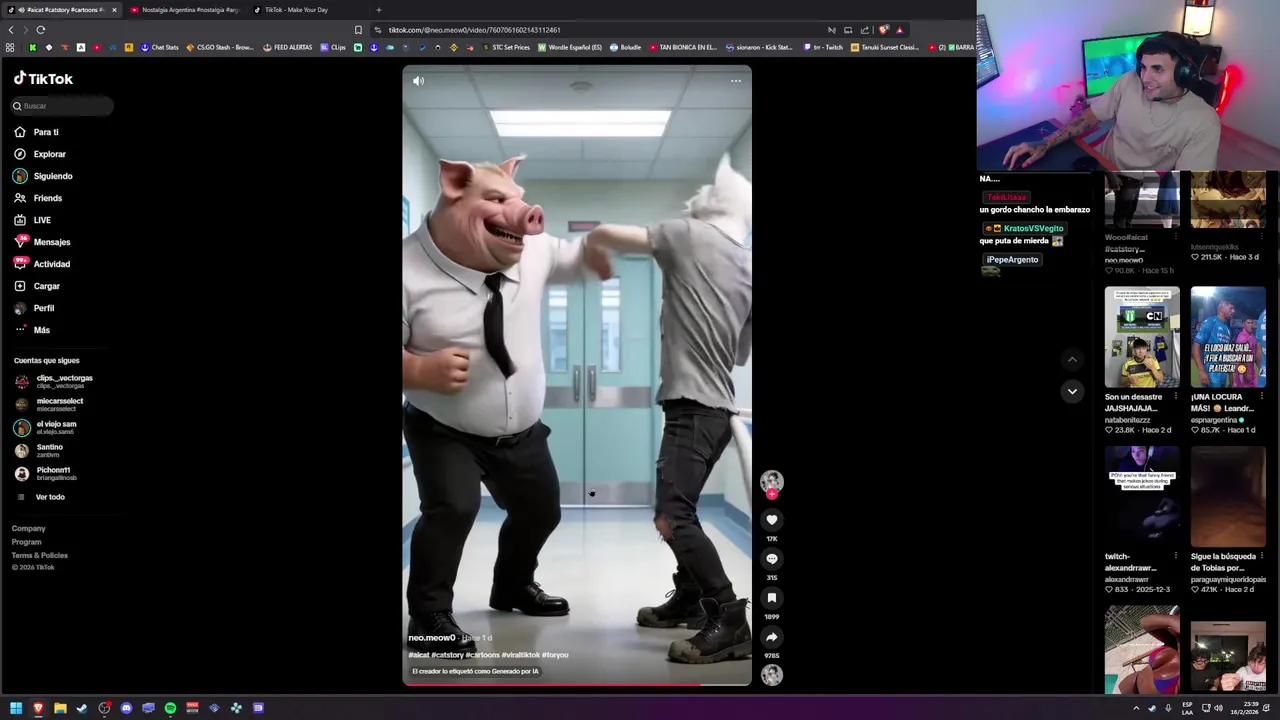Open options for '¡UNA LOCURA MÁS!' video
The width and height of the screenshot is (1280, 720).
[1261, 397]
